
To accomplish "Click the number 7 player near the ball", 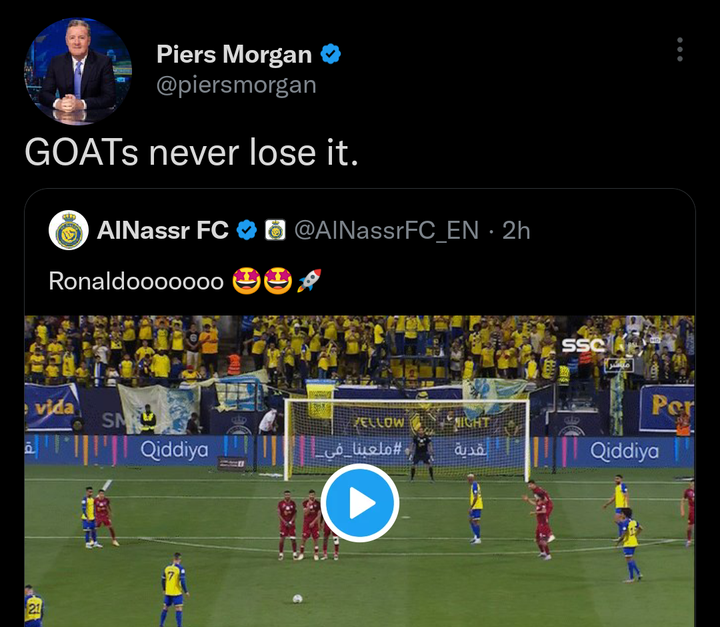I will tap(174, 589).
